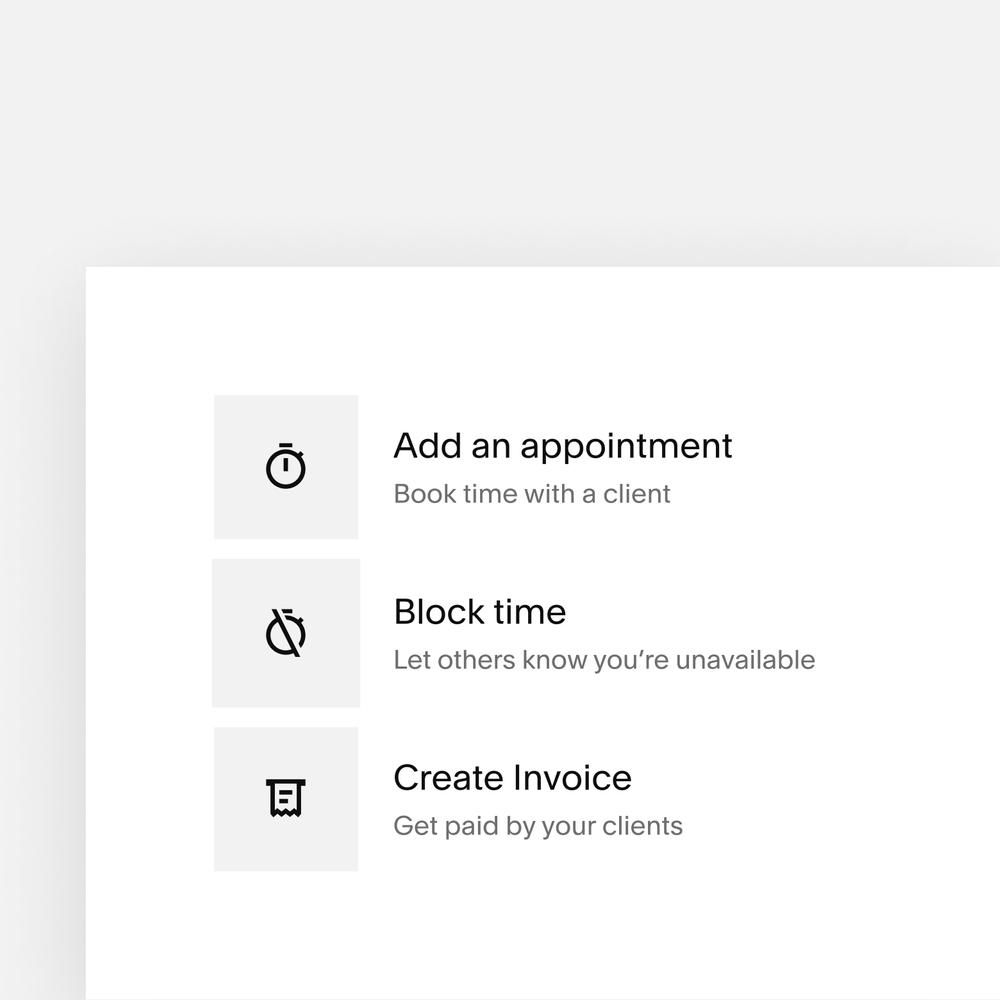
Task: Open the 'Create Invoice' option title
Action: (512, 778)
